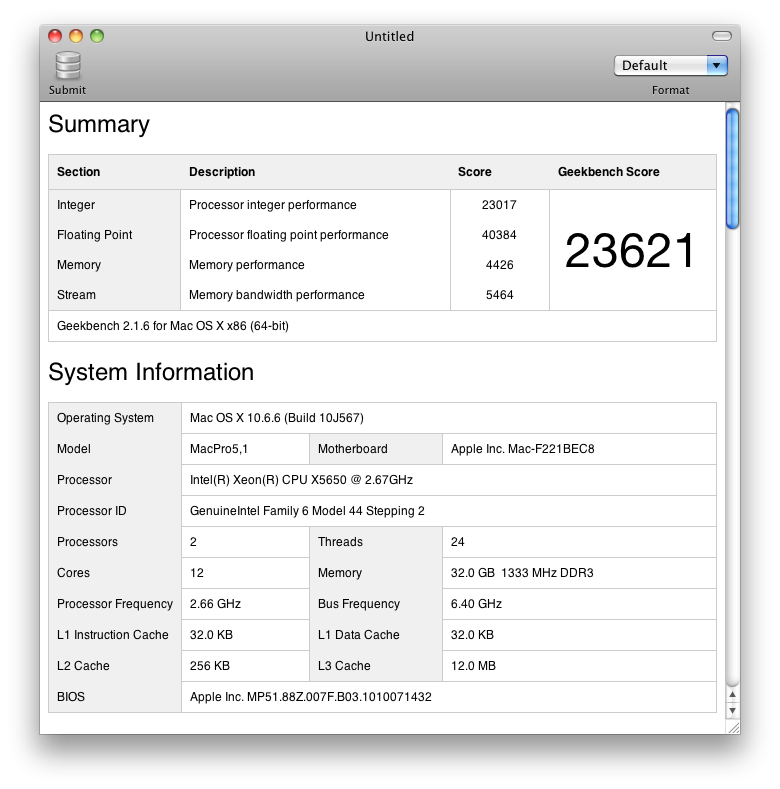Click the GenuineIntel Family 6 processor ID
The image size is (780, 789).
click(307, 511)
